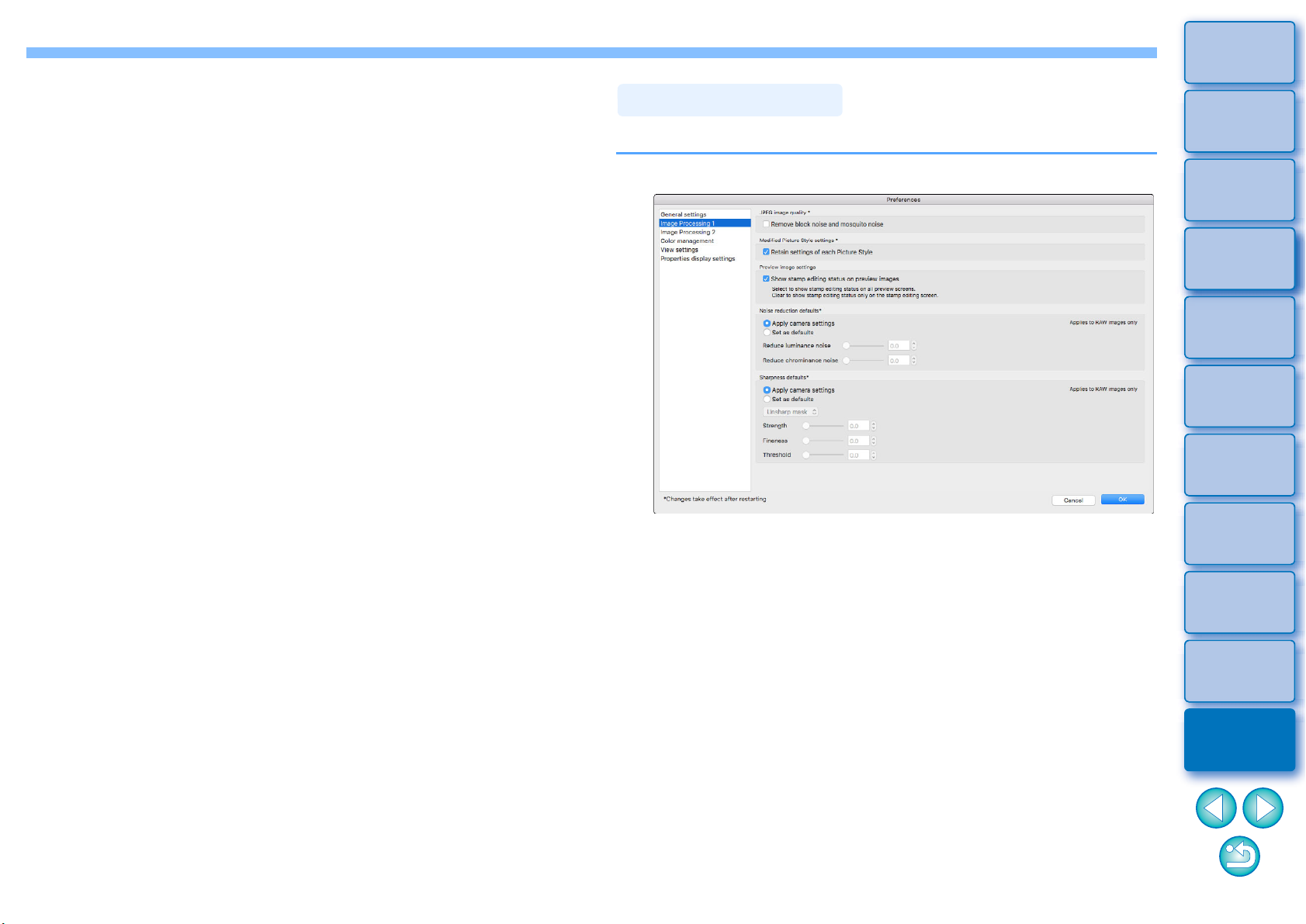Screen dimensions: 1306x924
Task: Select Set as defaults under Sharpness defaults
Action: tap(767, 399)
